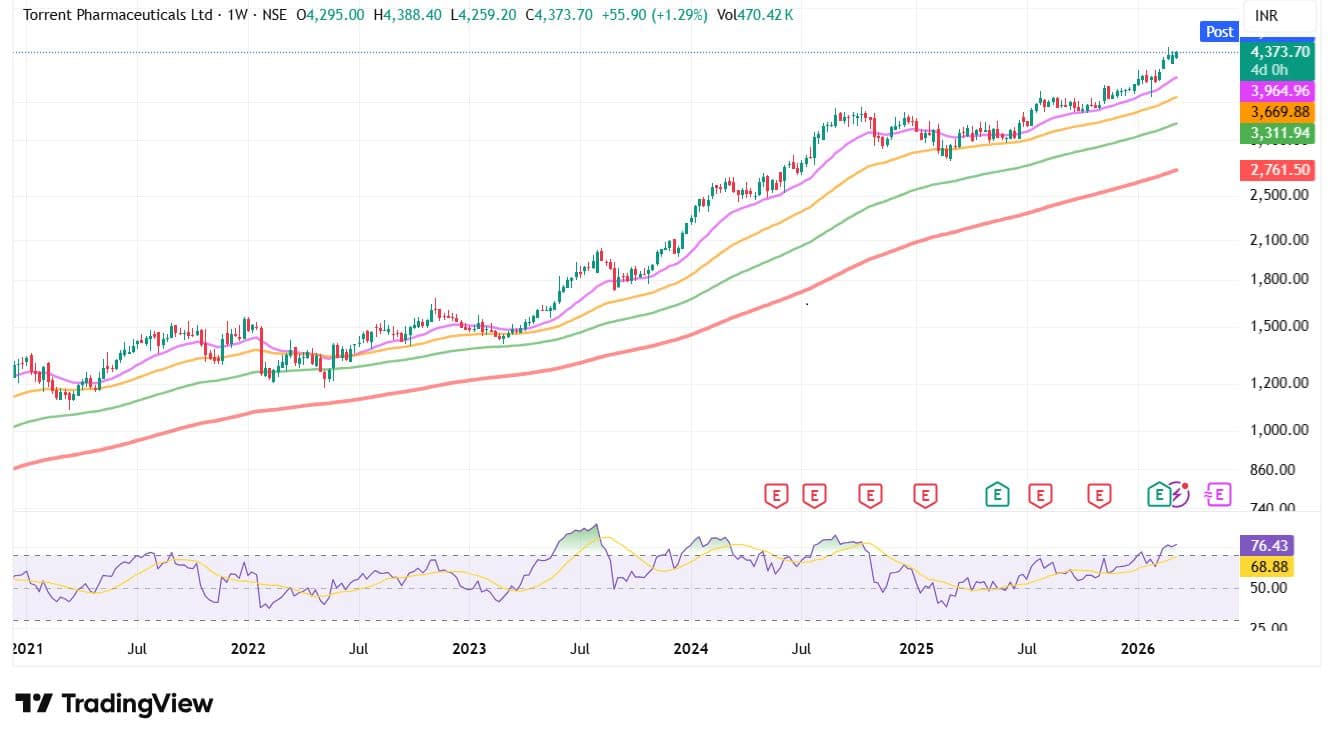The image size is (1334, 741).
Task: Click the red 2,761.50 moving average label
Action: click(1276, 171)
